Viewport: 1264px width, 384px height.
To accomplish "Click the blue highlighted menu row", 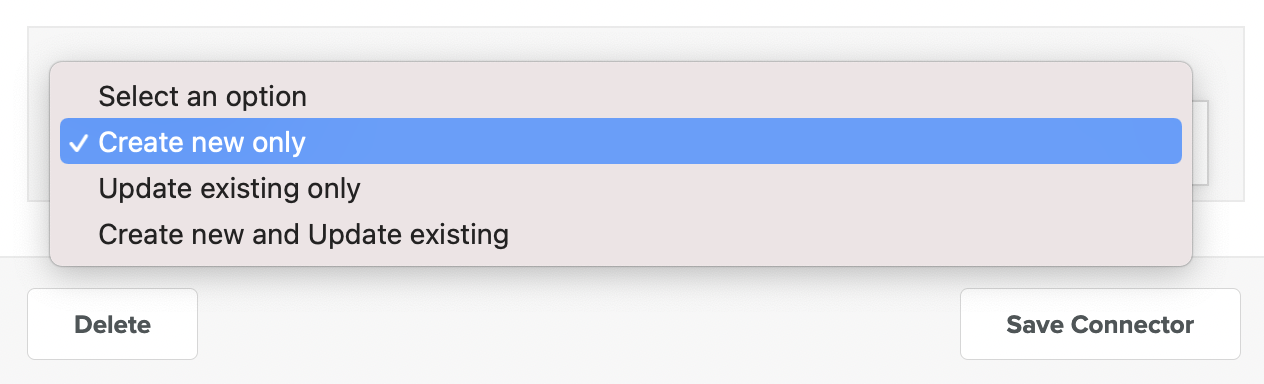I will [621, 142].
